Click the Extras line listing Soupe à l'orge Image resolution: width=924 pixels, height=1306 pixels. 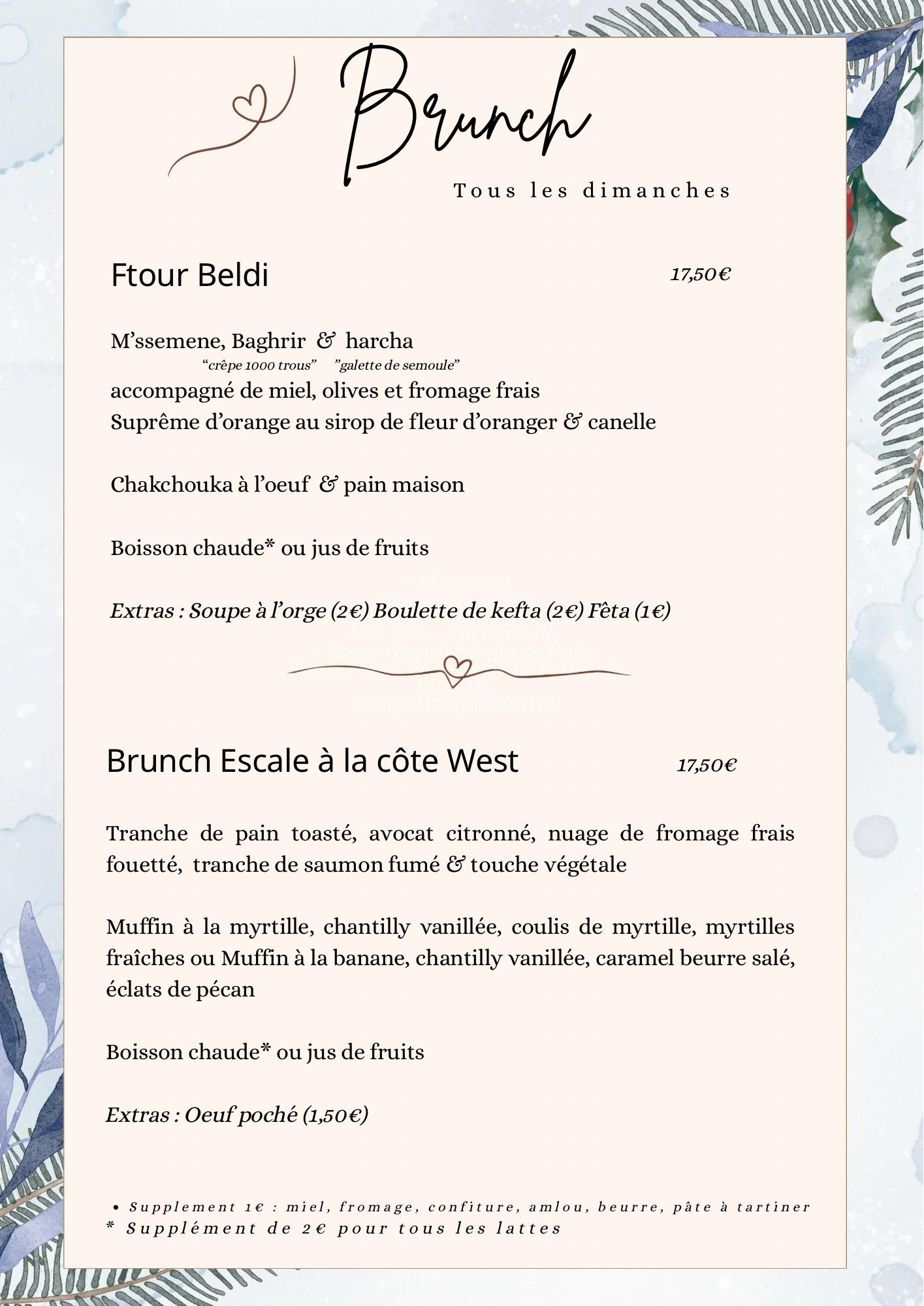point(390,611)
